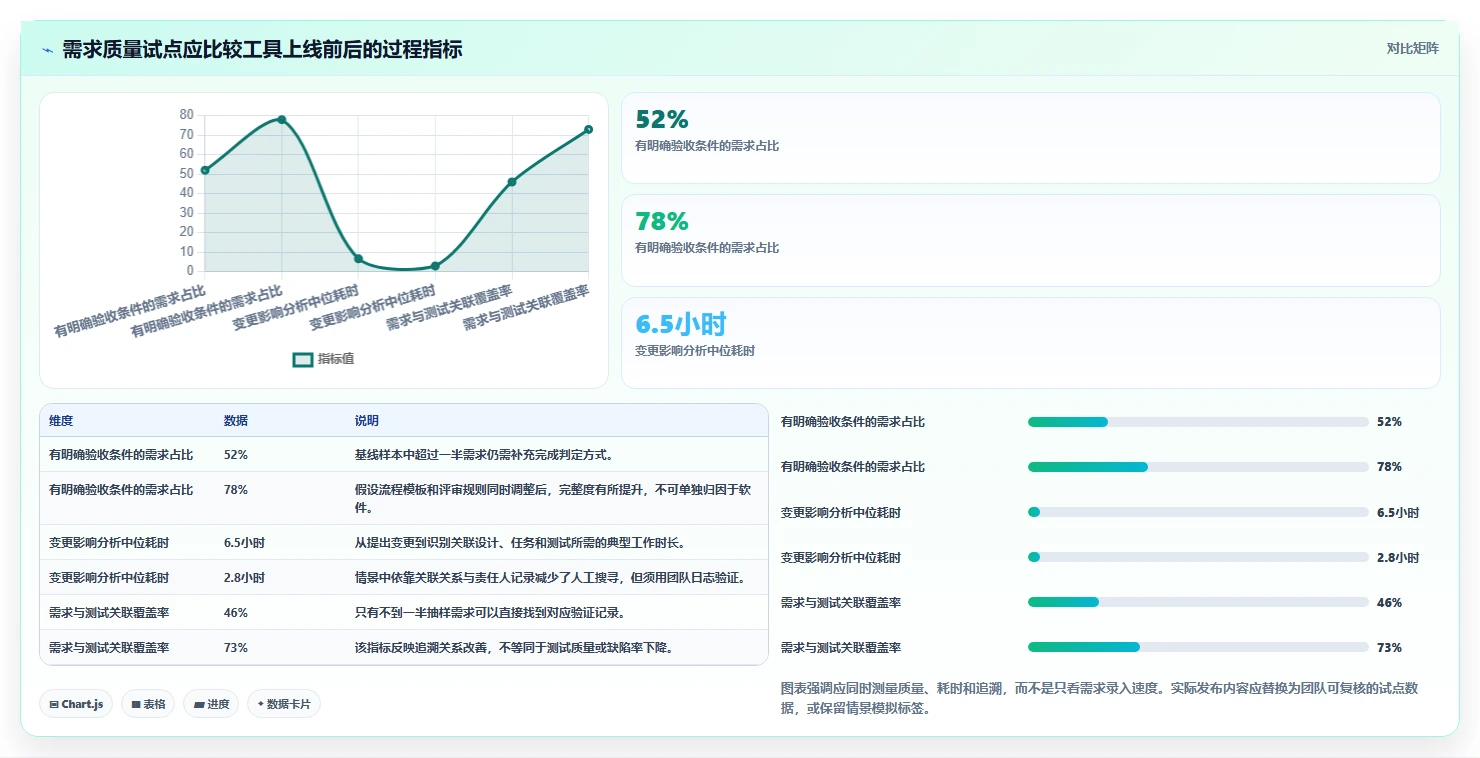Click the chart data point at value 46

512,182
